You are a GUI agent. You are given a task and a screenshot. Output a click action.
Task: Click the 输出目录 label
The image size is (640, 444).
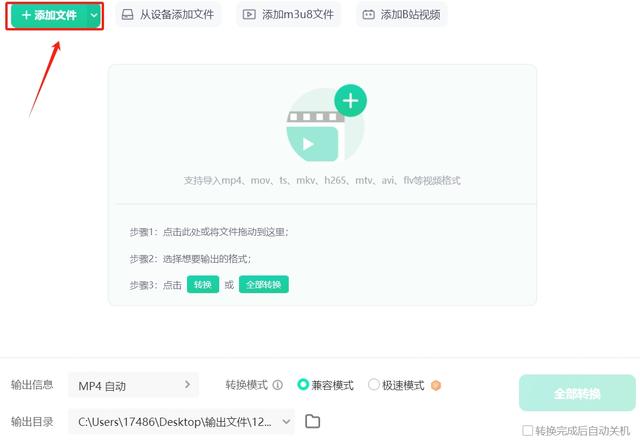(32, 422)
